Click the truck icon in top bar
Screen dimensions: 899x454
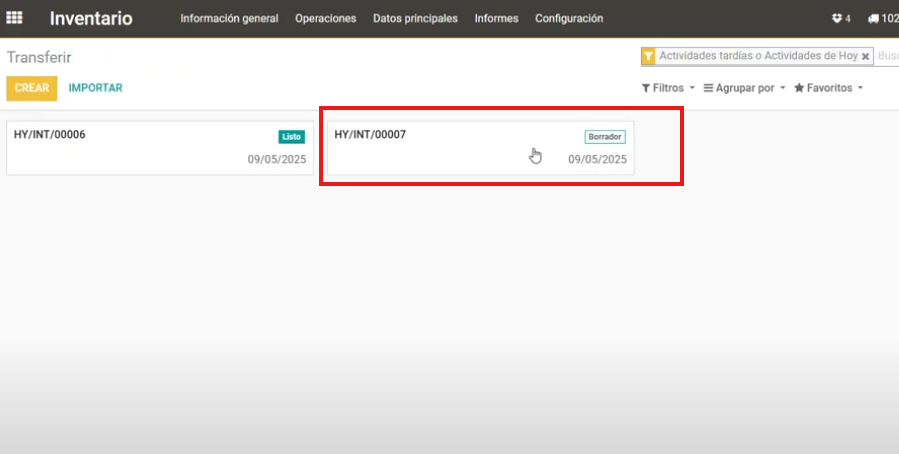click(x=874, y=18)
